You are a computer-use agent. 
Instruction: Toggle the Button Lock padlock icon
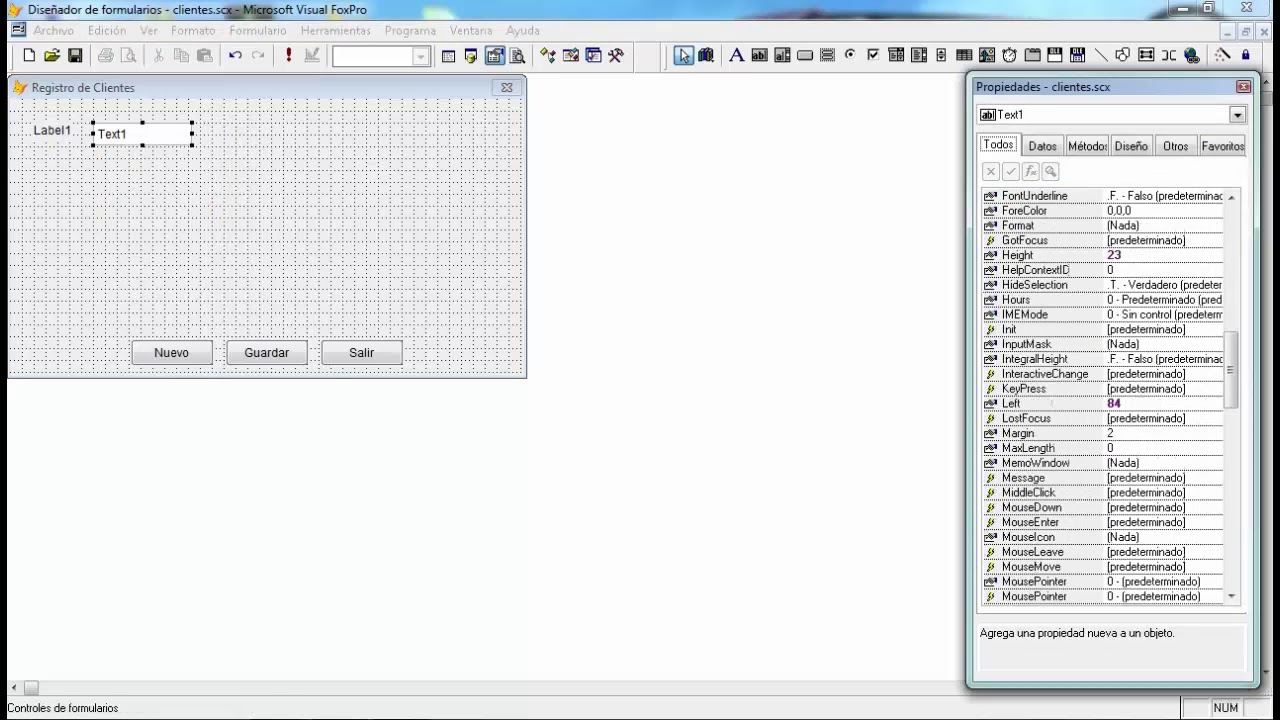(x=1245, y=56)
